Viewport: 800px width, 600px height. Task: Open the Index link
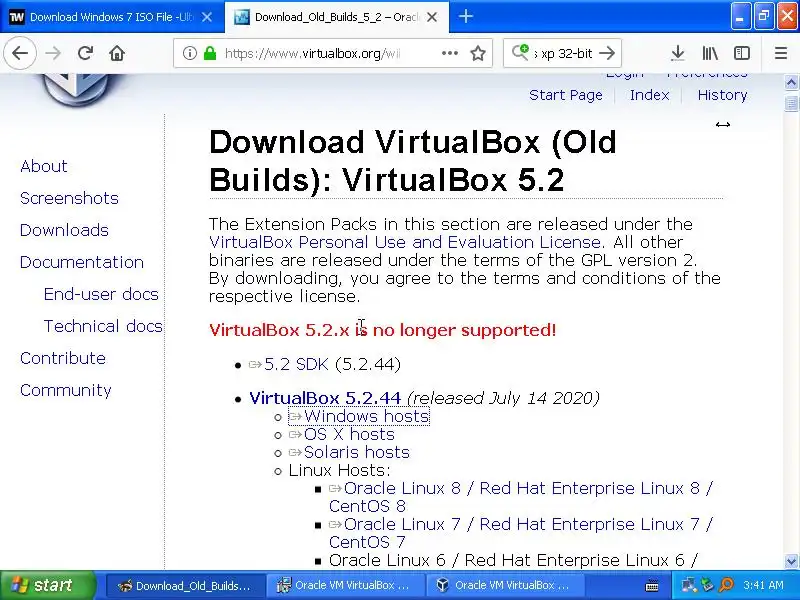(649, 95)
